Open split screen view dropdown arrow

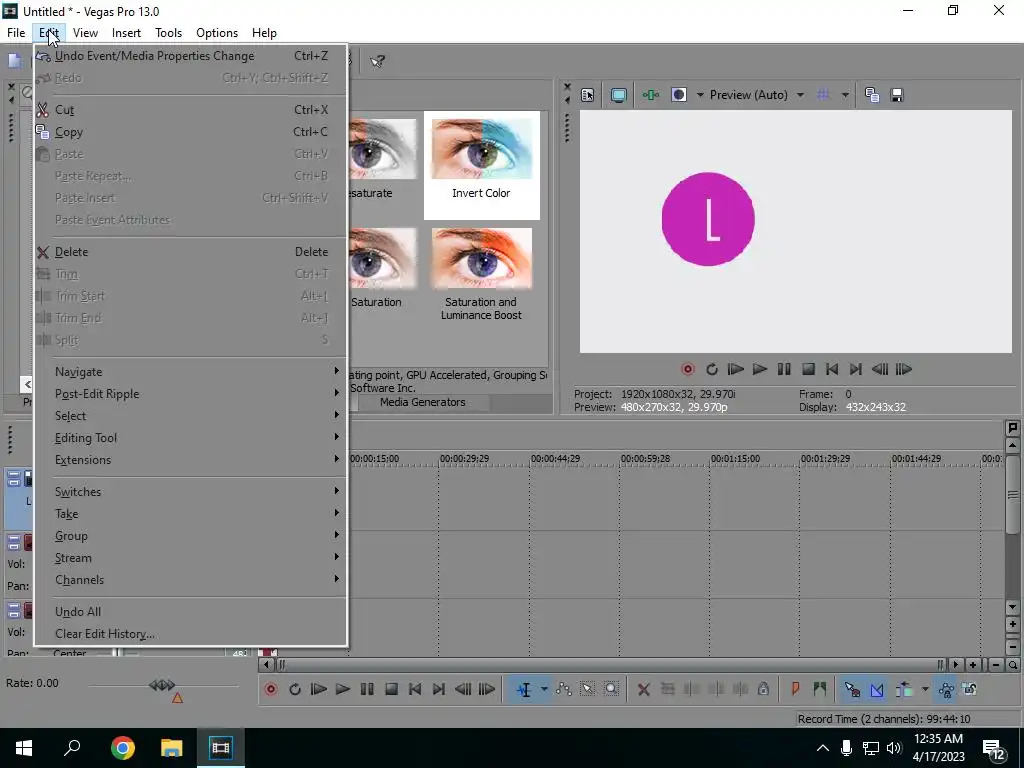click(700, 95)
